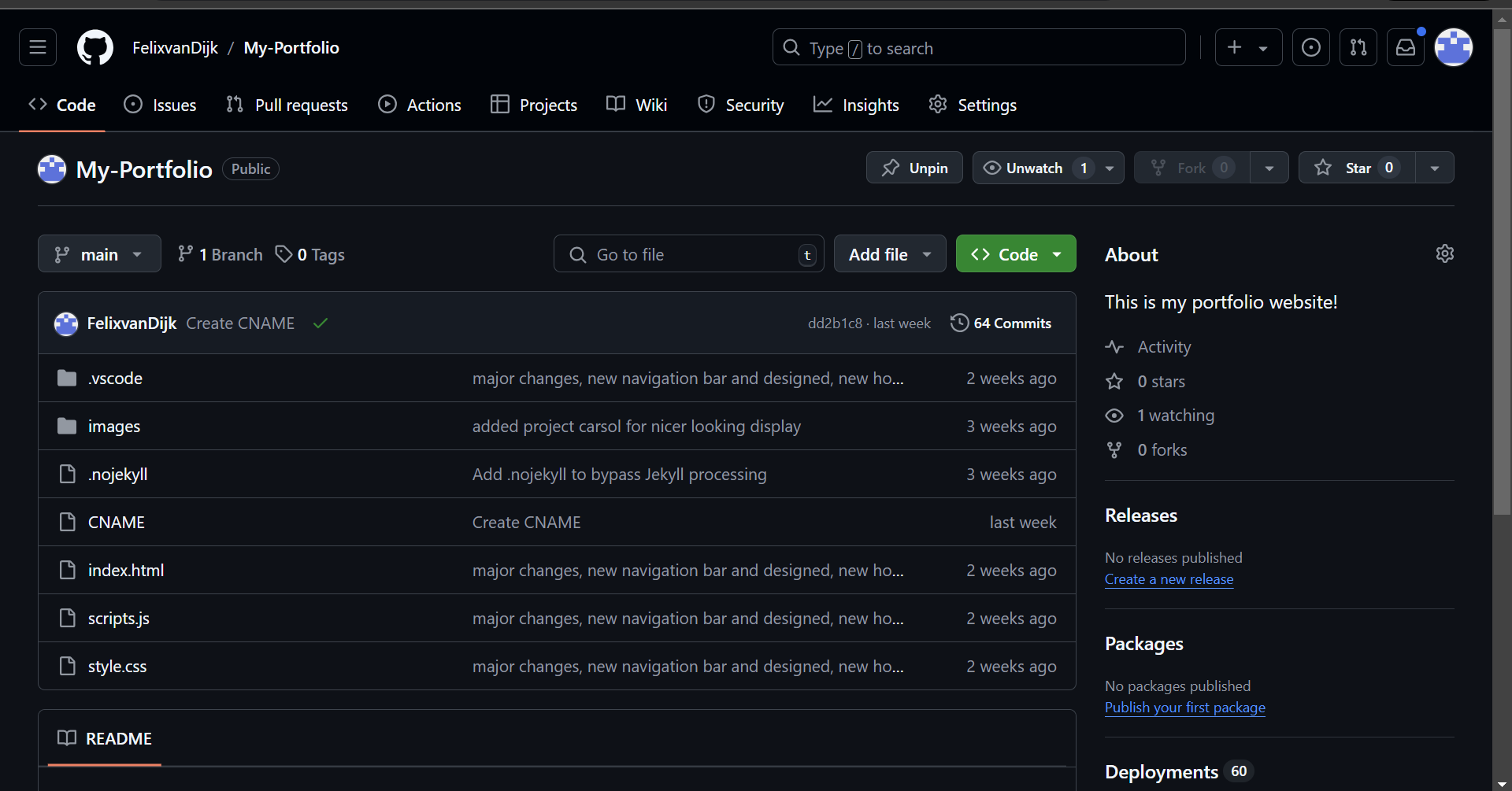
Task: Open pull requests shortcut icon in header
Action: tap(1358, 47)
